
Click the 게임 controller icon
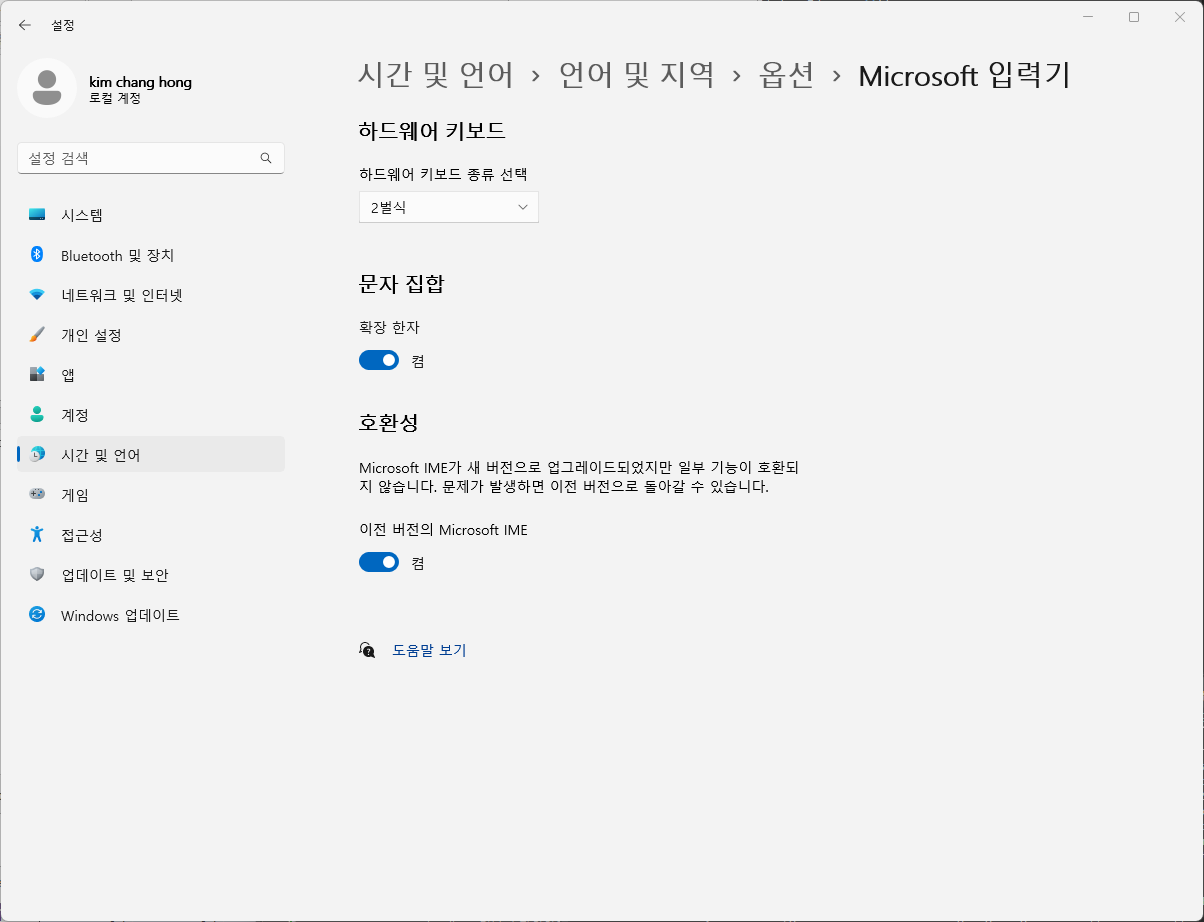coord(37,494)
